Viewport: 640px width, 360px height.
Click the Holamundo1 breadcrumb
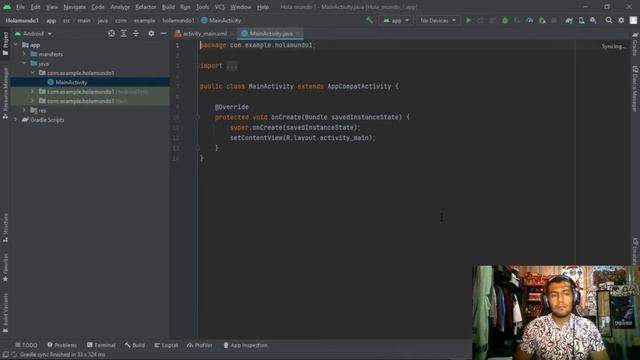pos(22,20)
